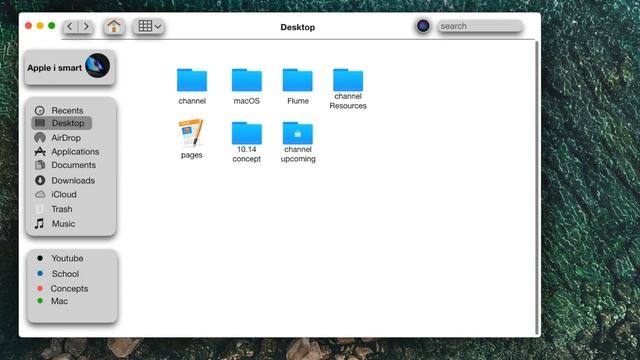
Task: Open the Apple i smart profile card
Action: [x=69, y=68]
